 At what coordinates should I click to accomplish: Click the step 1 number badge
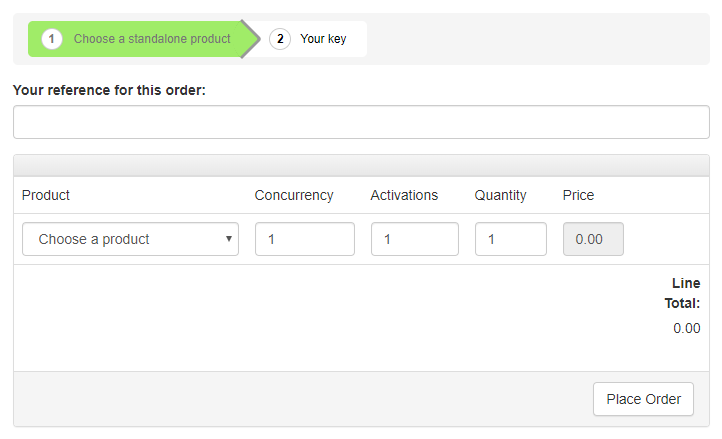52,39
